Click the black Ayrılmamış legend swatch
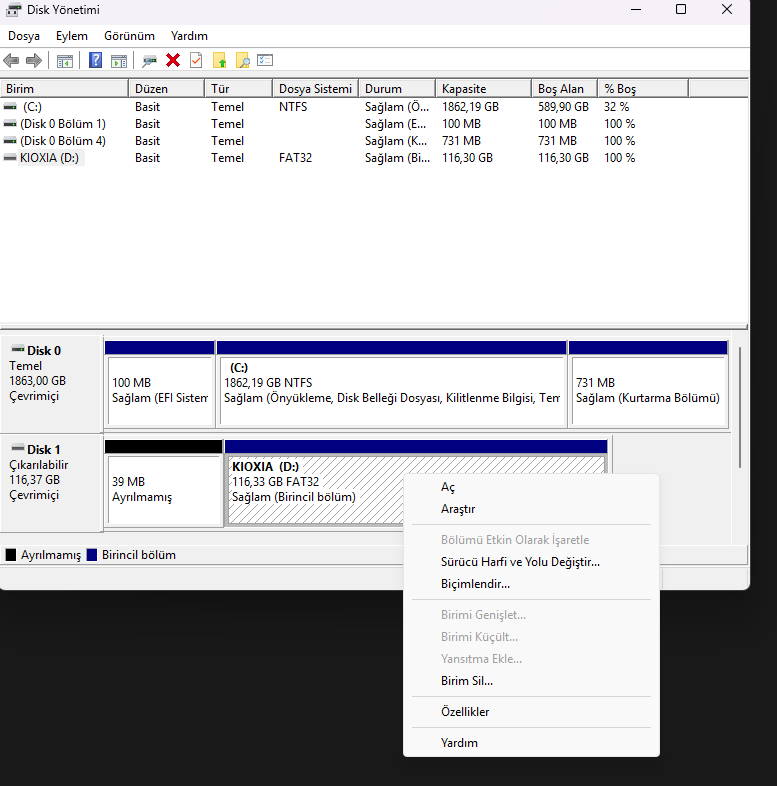 coord(11,555)
